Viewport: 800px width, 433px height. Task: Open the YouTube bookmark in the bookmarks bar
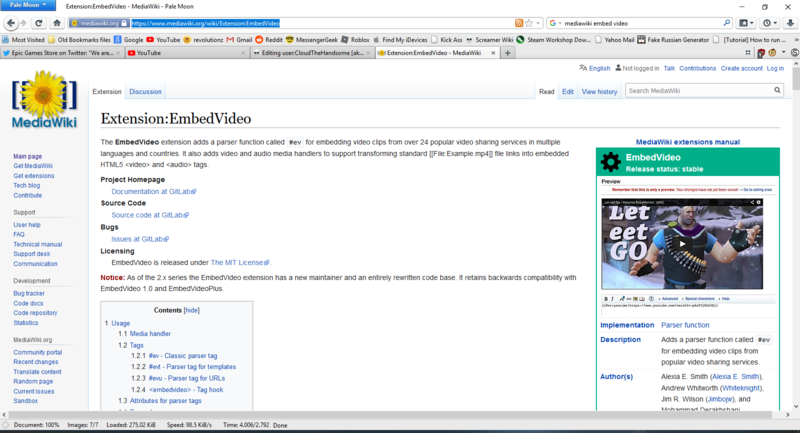(163, 40)
